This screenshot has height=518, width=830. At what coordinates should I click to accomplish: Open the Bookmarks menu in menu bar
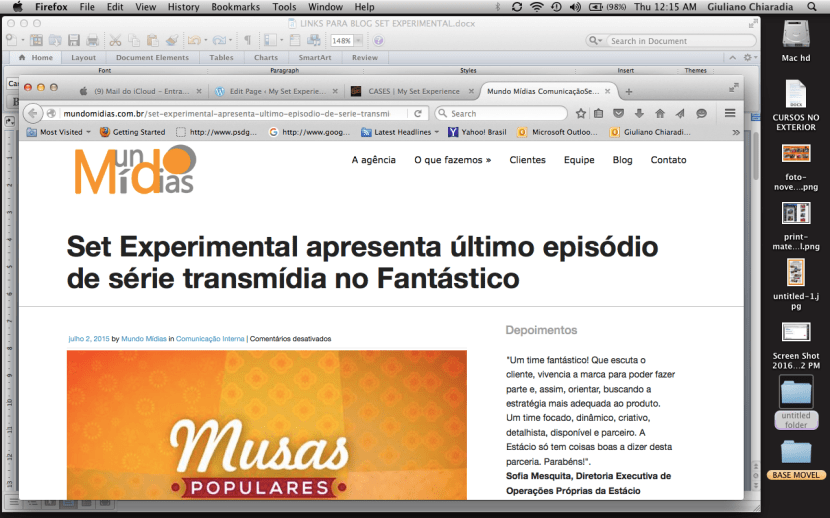(x=235, y=7)
